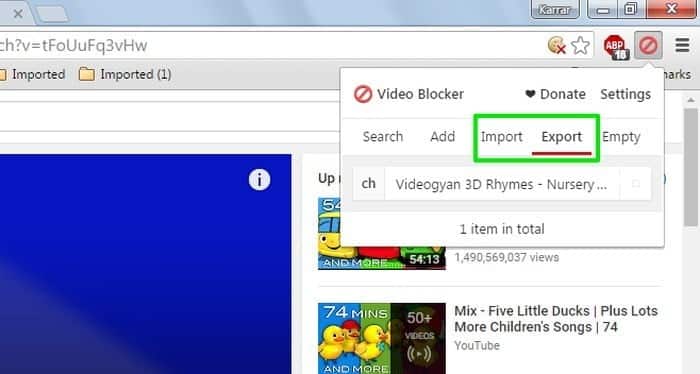Viewport: 700px width, 374px height.
Task: Click the scrollbar up arrow
Action: click(691, 100)
